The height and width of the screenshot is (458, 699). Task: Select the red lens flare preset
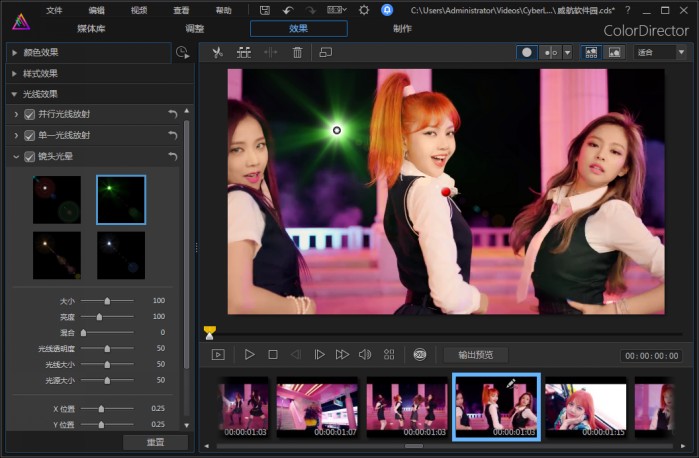click(57, 200)
